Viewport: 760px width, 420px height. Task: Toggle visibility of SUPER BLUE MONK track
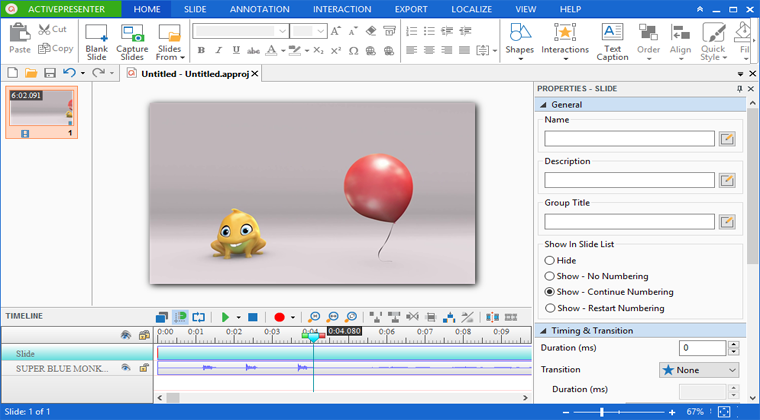[126, 368]
